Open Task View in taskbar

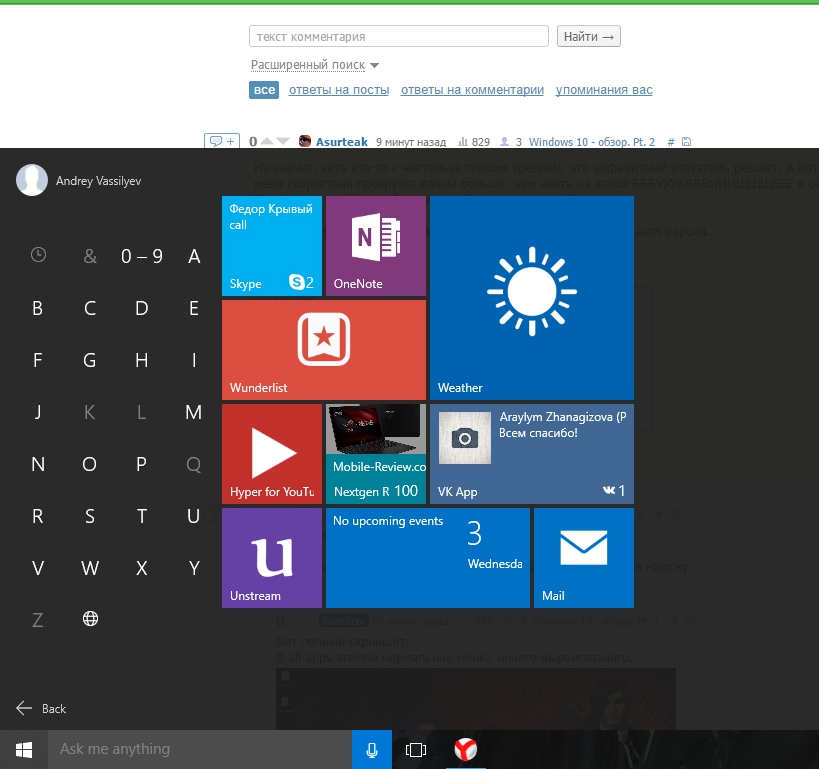[x=416, y=749]
